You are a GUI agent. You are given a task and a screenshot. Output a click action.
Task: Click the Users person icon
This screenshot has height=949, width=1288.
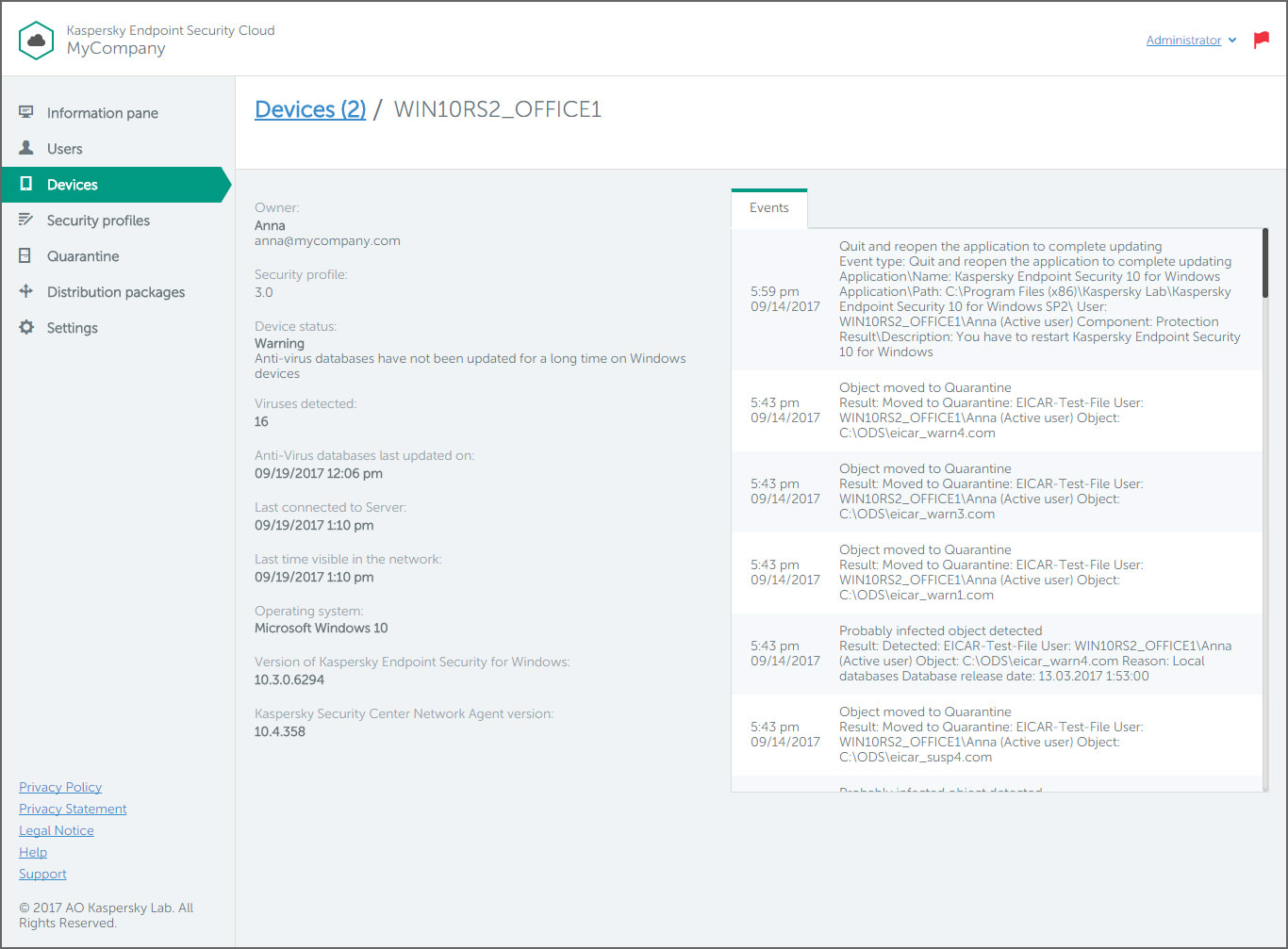click(26, 148)
